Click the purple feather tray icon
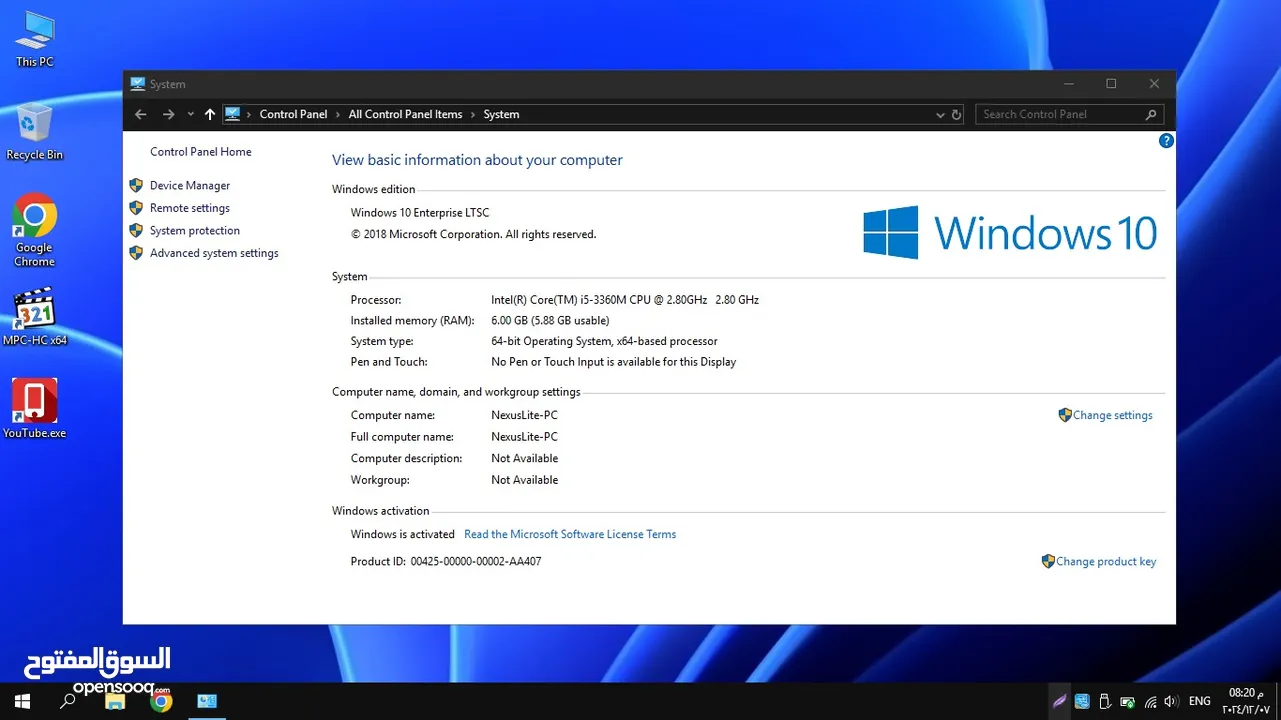 1059,701
